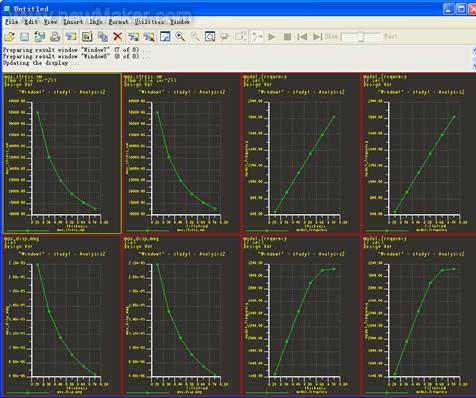Stop animation with the Stop button
476x398 pixels.
[287, 36]
